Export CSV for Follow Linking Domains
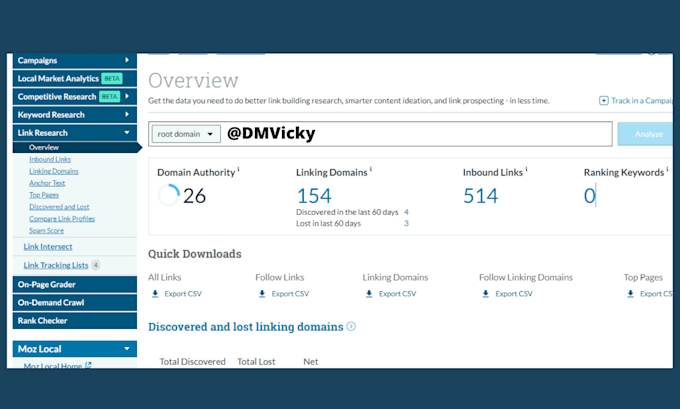This screenshot has height=409, width=680. coord(514,294)
